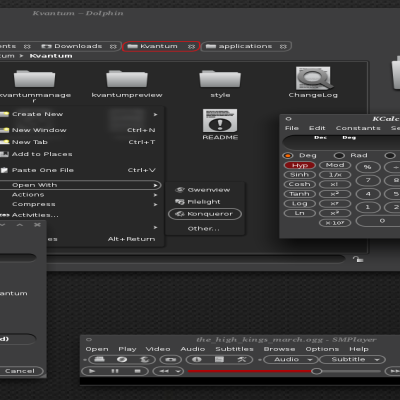This screenshot has width=400, height=400.
Task: Take a screenshot with SMPlayer camera icon
Action: click(171, 360)
